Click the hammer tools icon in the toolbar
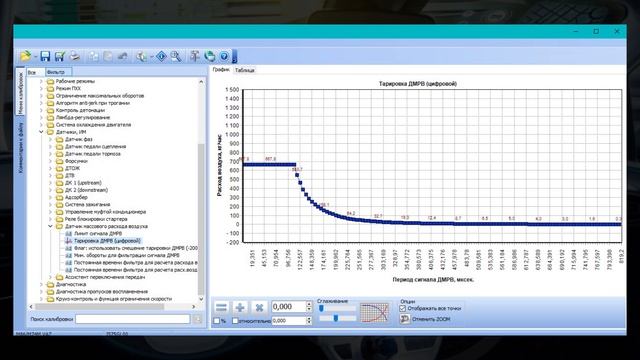Image resolution: width=640 pixels, height=360 pixels. [x=195, y=56]
